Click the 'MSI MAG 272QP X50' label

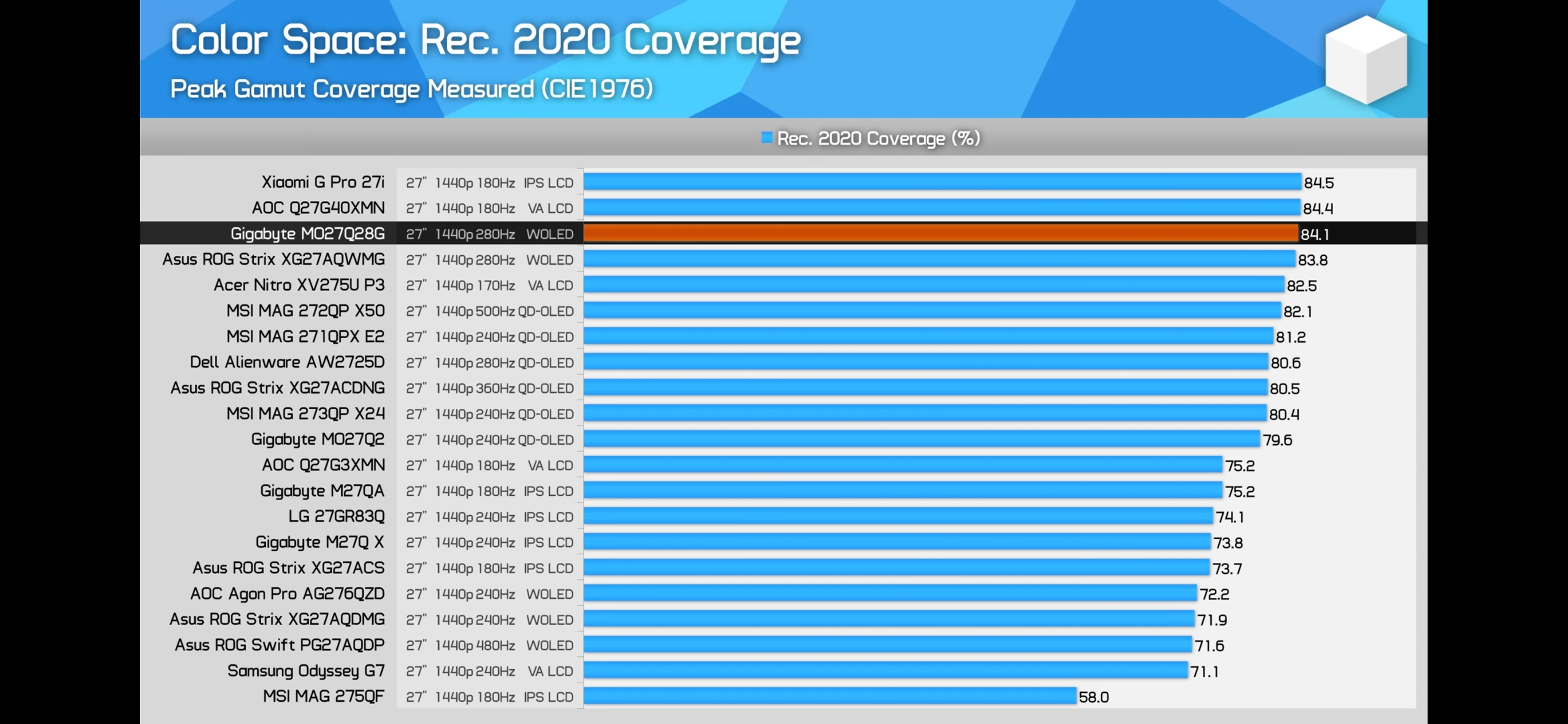point(305,311)
